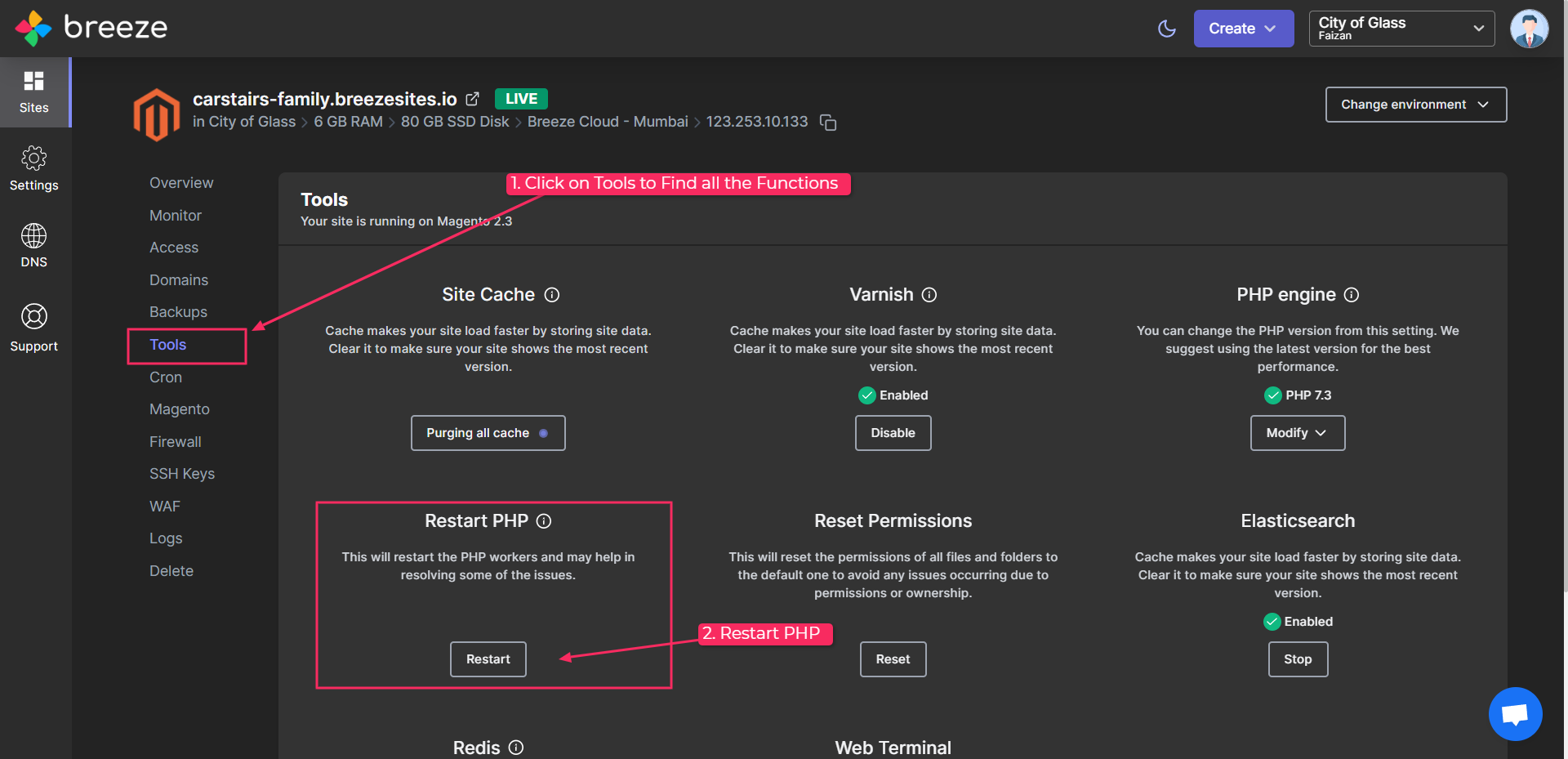Click the Elasticsearch Enabled check icon
Viewport: 1568px width, 759px height.
coord(1272,622)
